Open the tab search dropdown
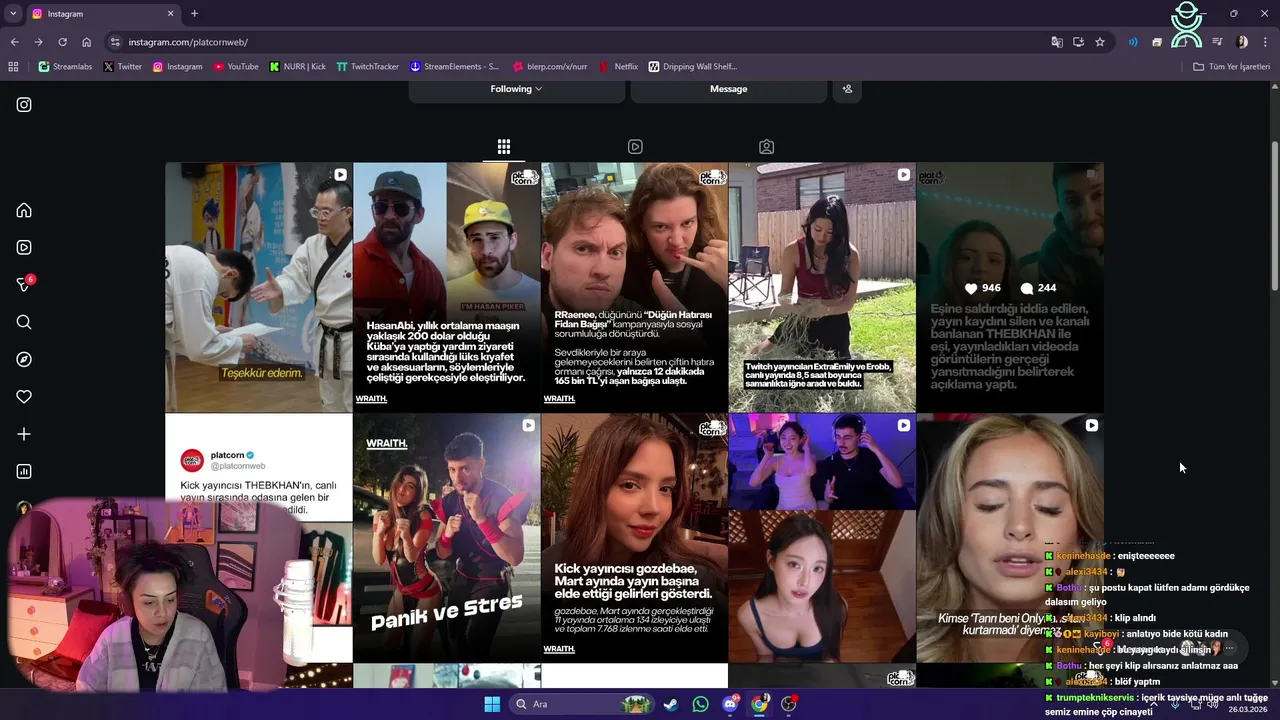Viewport: 1280px width, 720px height. pos(13,13)
